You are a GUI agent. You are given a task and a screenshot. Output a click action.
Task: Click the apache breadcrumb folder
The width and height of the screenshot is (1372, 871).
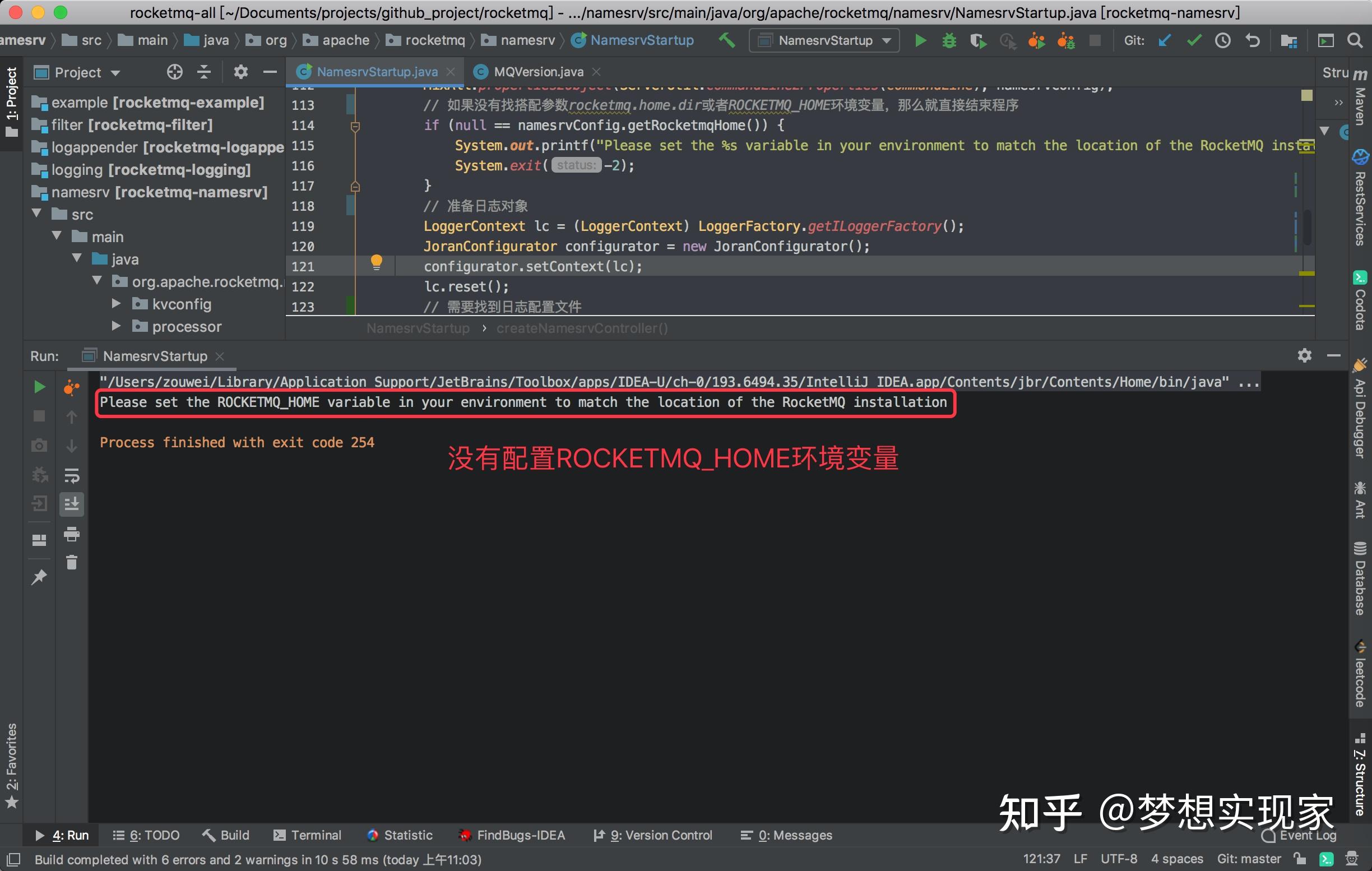tap(336, 40)
